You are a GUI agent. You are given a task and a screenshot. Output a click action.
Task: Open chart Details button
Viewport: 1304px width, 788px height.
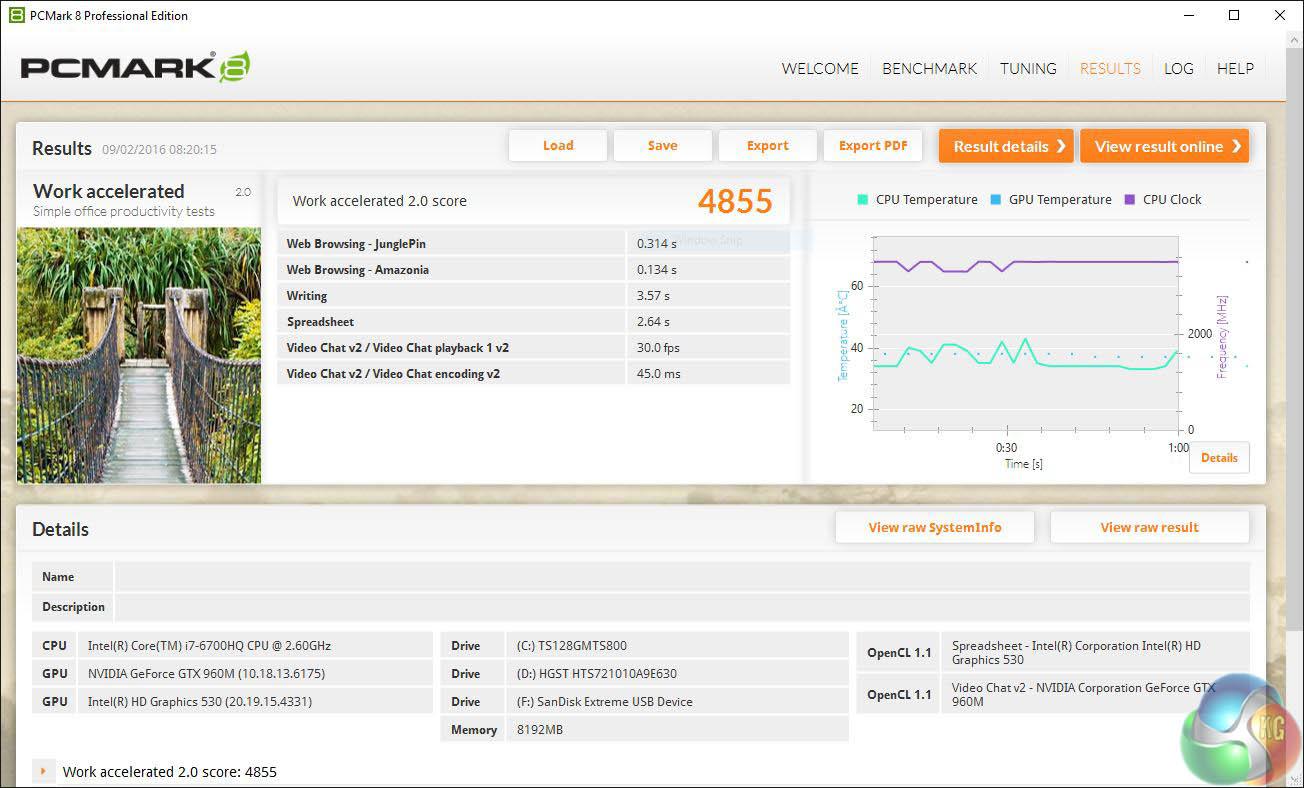1219,458
